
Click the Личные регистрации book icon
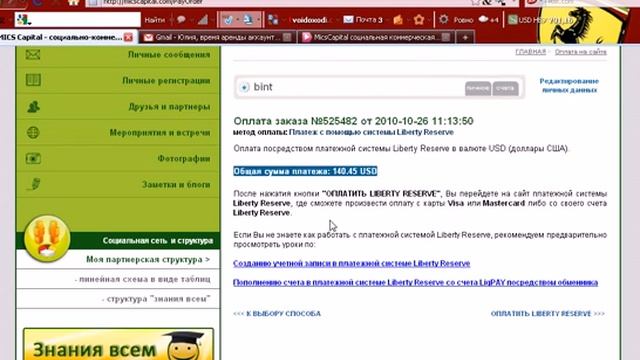click(x=33, y=80)
